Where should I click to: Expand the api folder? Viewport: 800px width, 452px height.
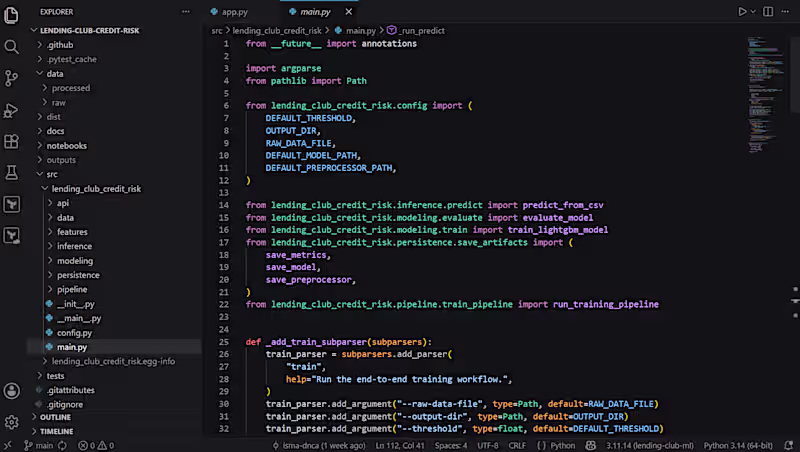point(63,203)
